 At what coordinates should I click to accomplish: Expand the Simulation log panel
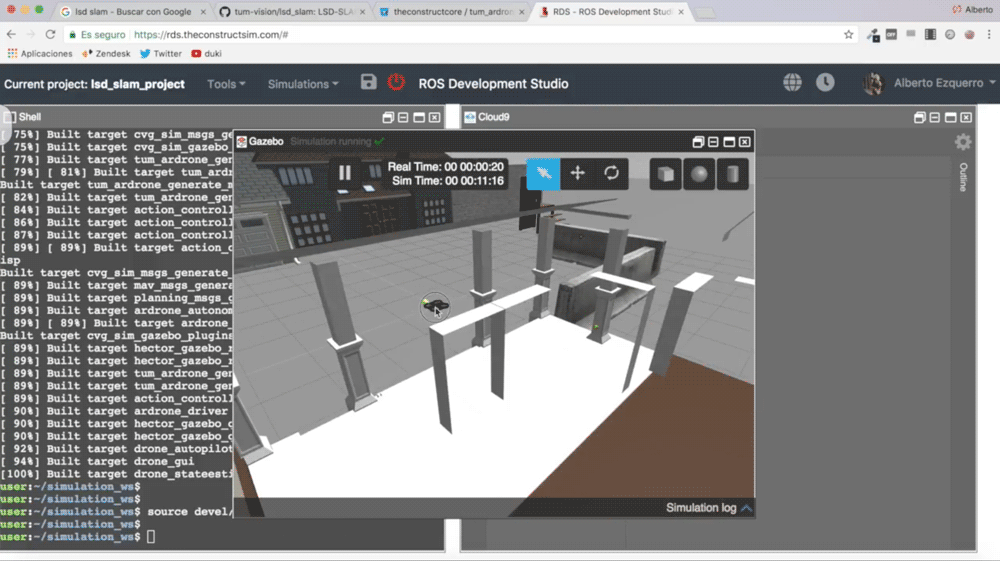(x=709, y=508)
